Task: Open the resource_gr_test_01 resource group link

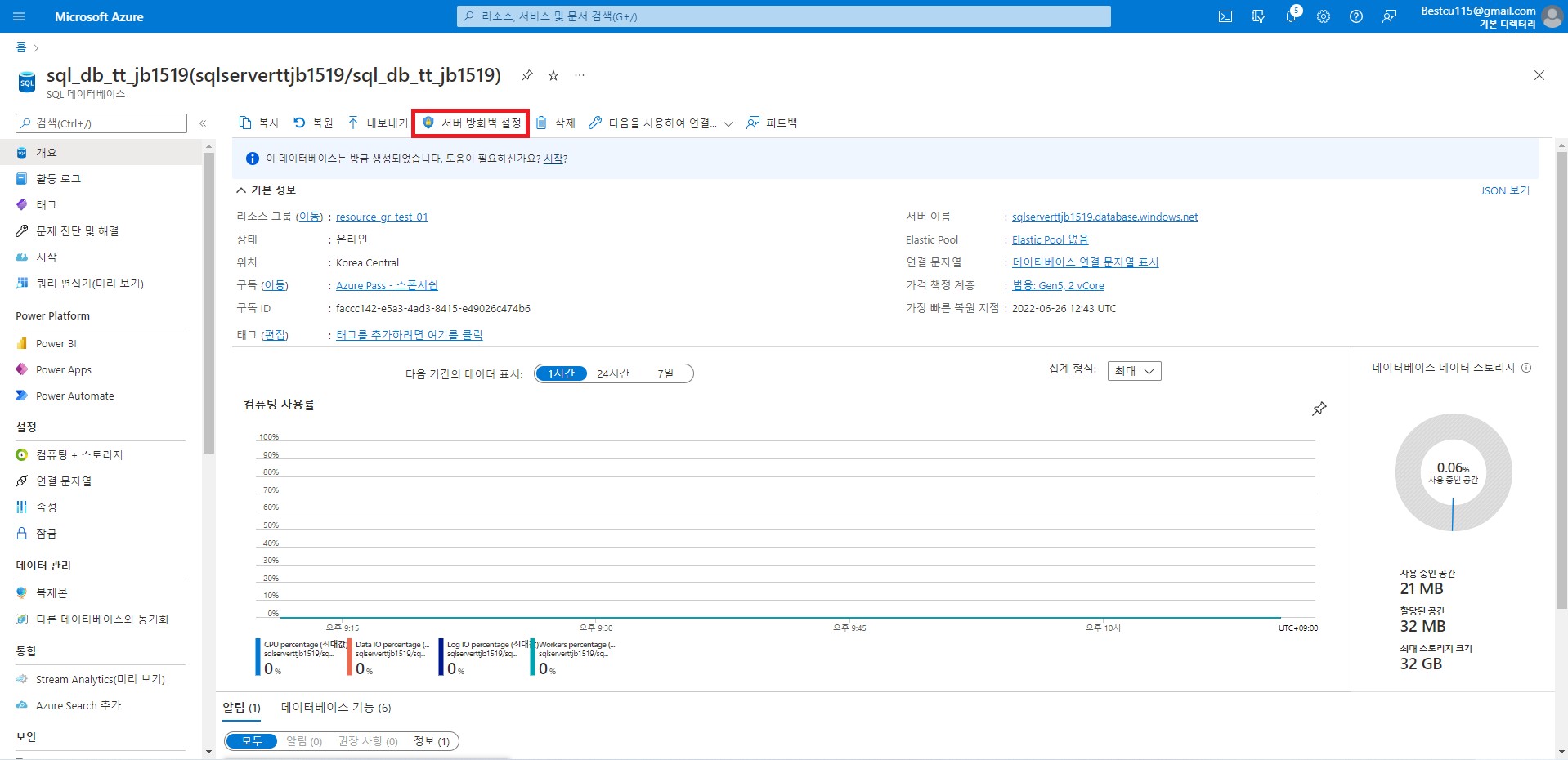Action: pos(382,217)
